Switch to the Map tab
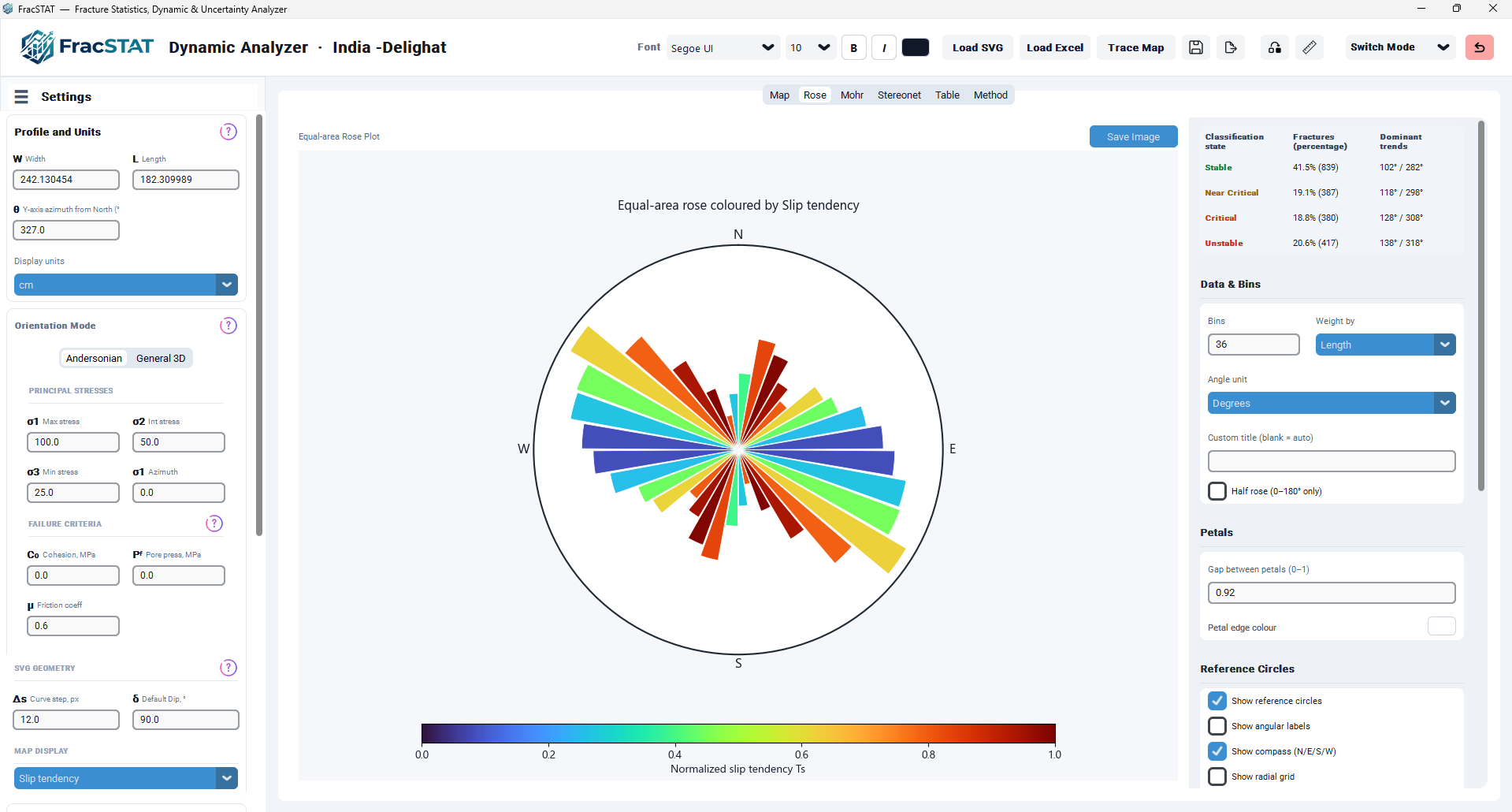The width and height of the screenshot is (1512, 812). 779,95
